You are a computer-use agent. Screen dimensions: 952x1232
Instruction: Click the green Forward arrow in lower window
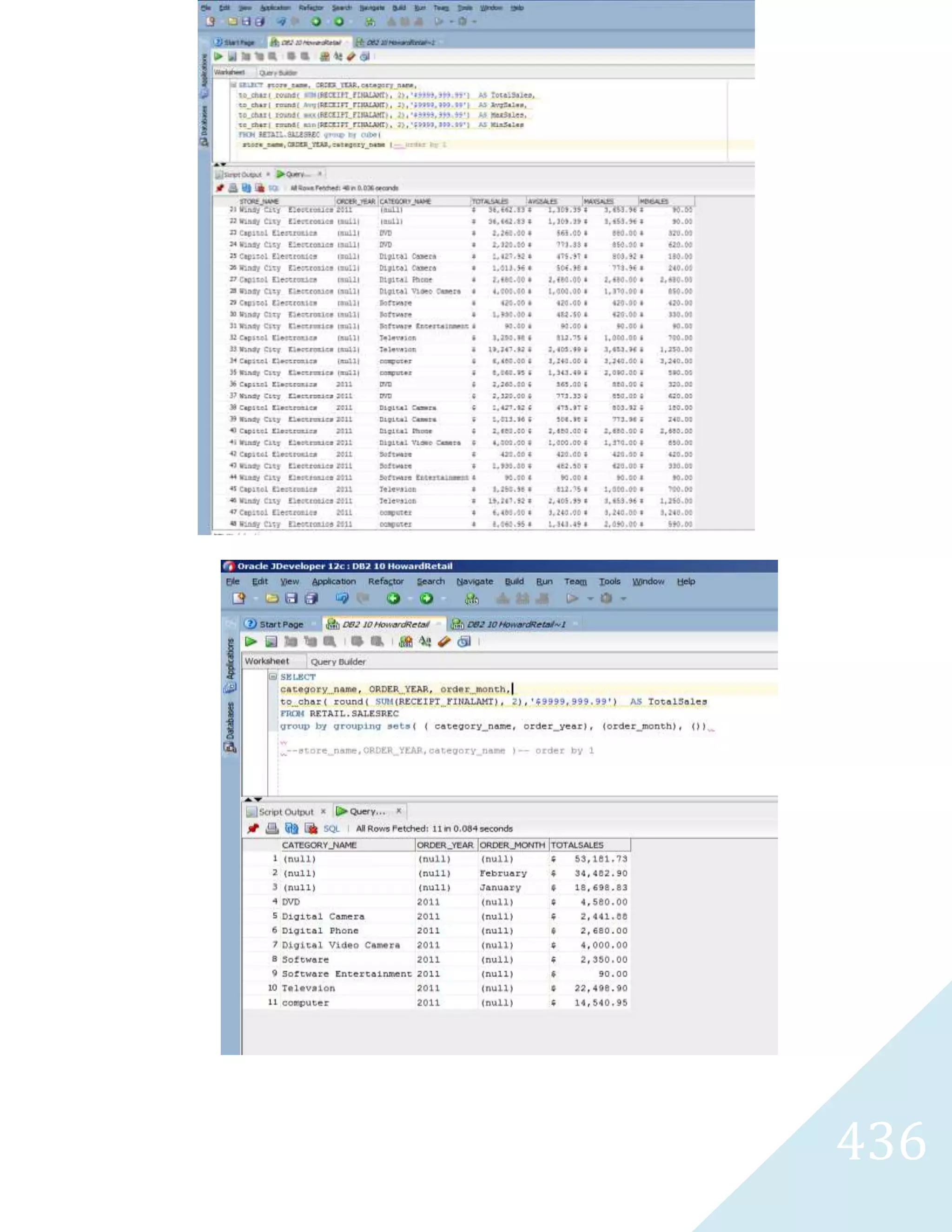coord(426,598)
